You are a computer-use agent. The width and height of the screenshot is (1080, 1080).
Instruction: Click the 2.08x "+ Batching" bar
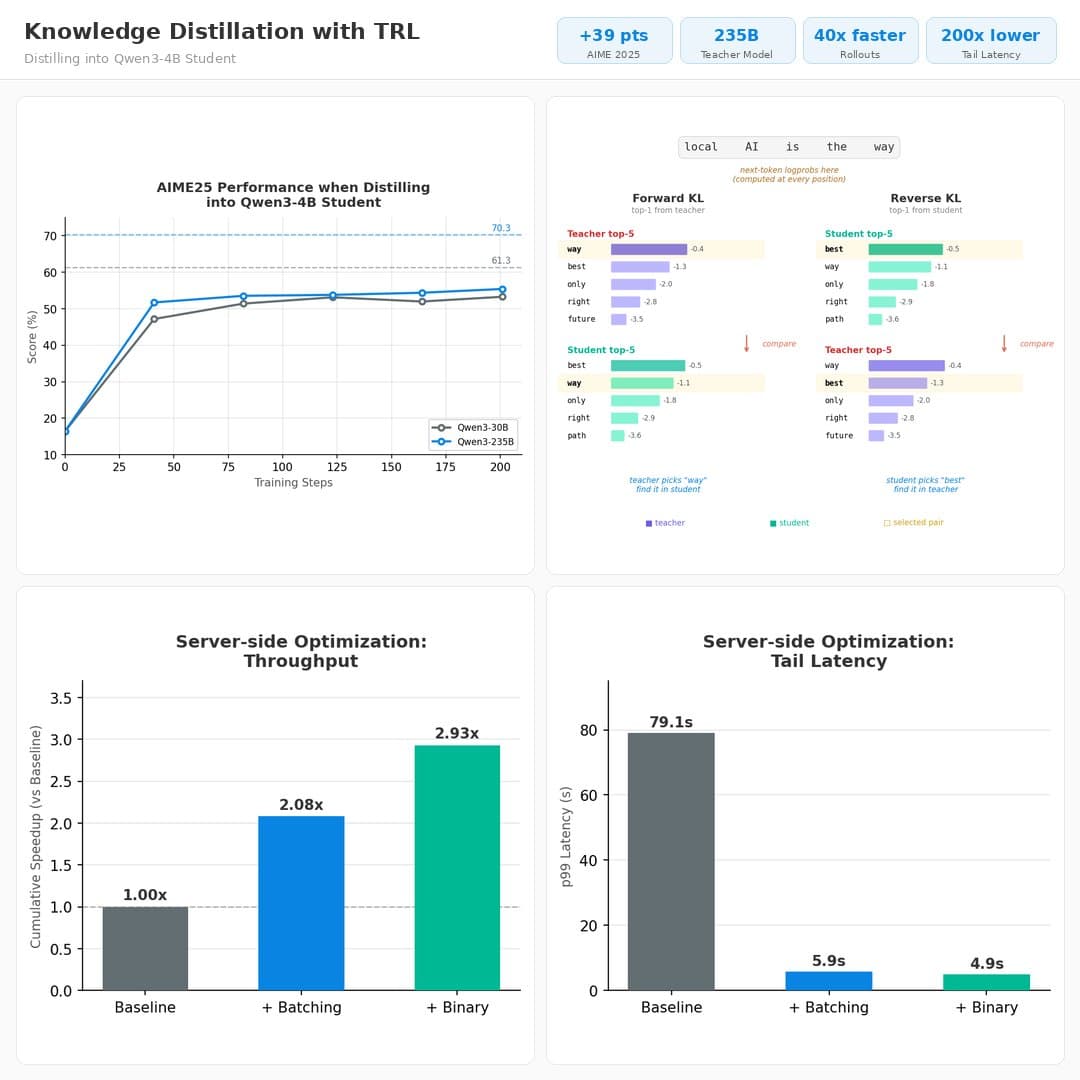[301, 900]
